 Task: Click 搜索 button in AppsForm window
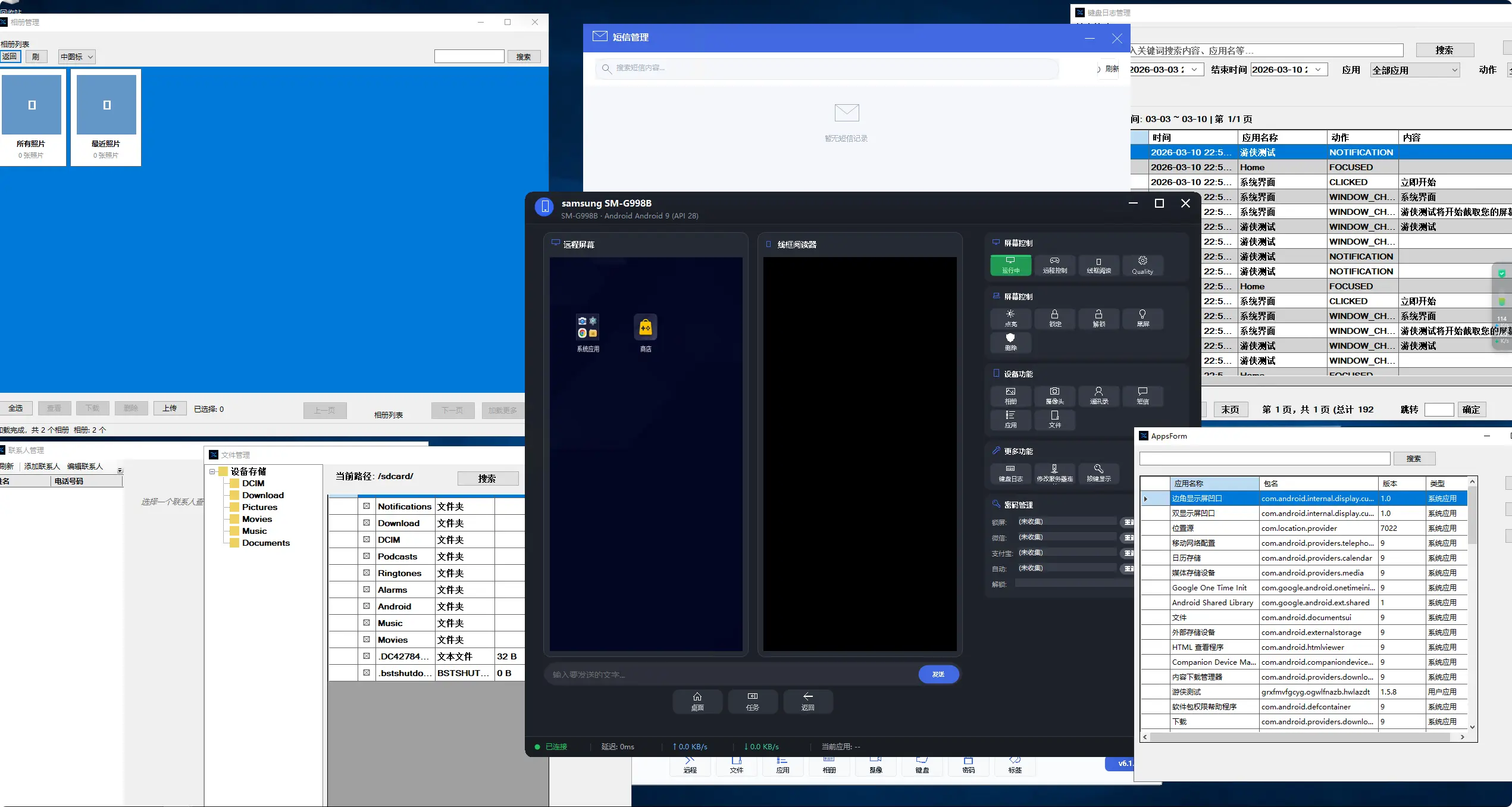[1413, 458]
